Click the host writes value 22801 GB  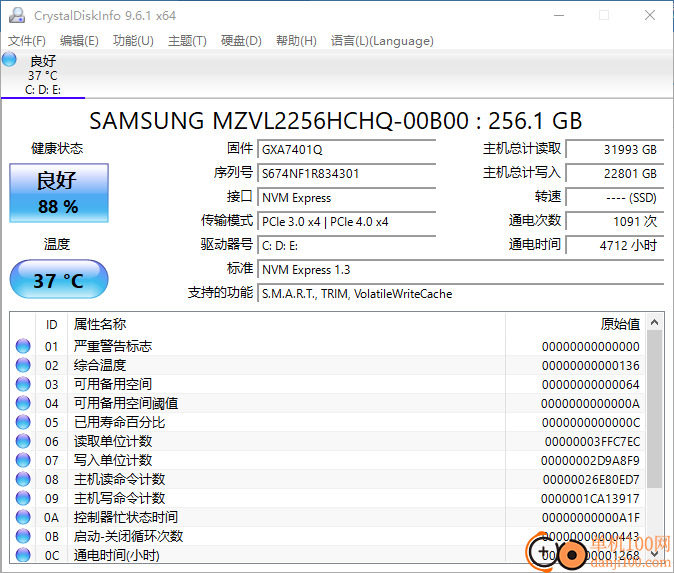pos(615,173)
